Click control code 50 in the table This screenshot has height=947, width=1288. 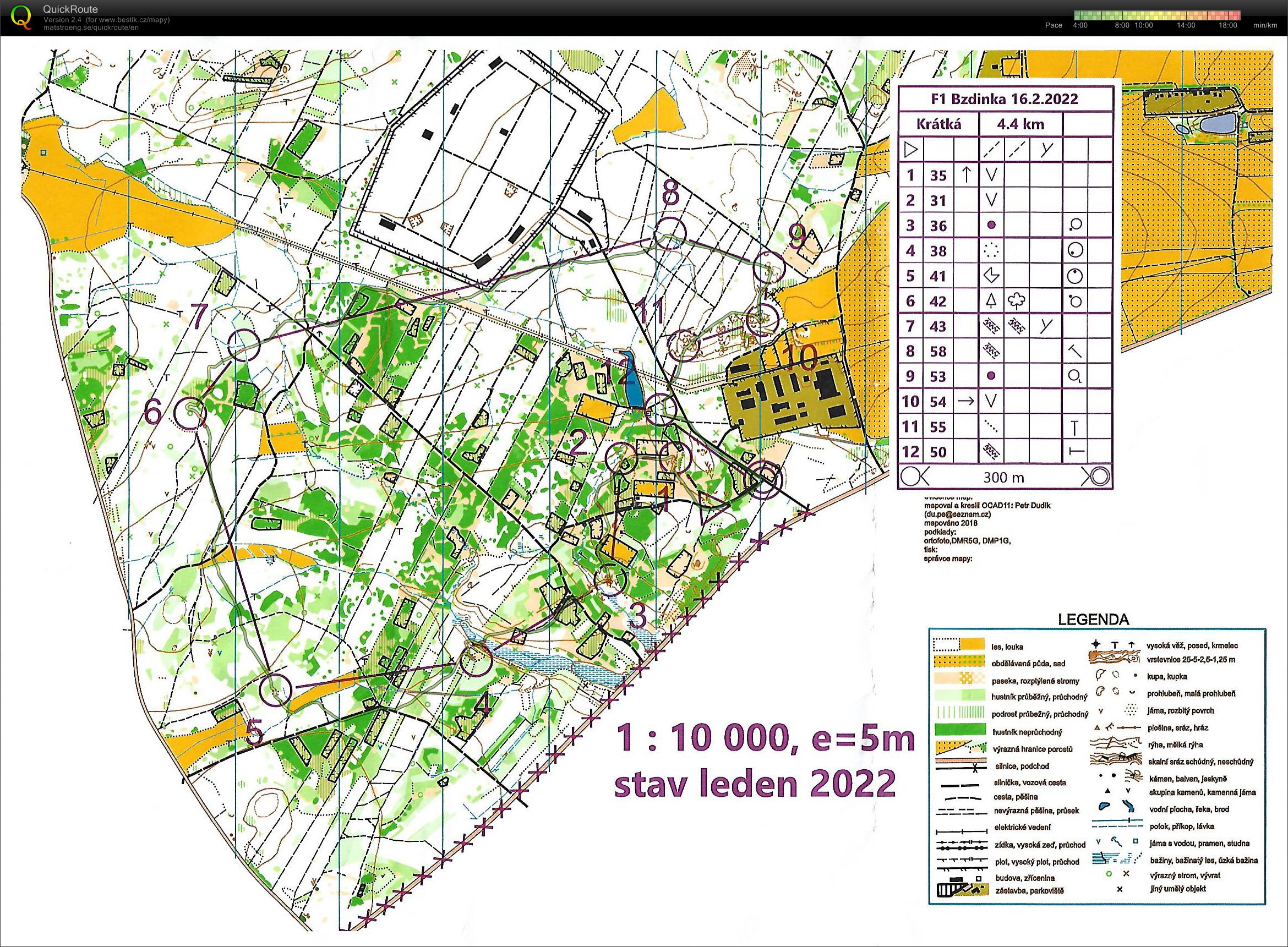[x=938, y=452]
